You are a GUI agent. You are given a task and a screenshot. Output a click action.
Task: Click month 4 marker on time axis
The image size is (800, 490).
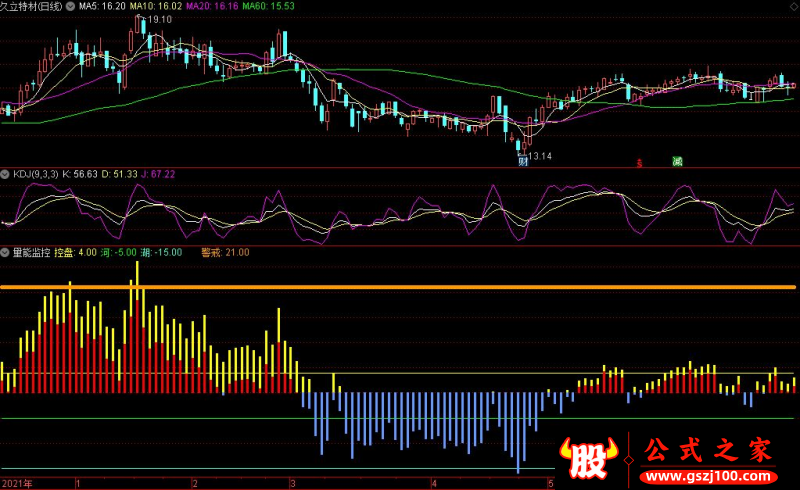pyautogui.click(x=434, y=483)
